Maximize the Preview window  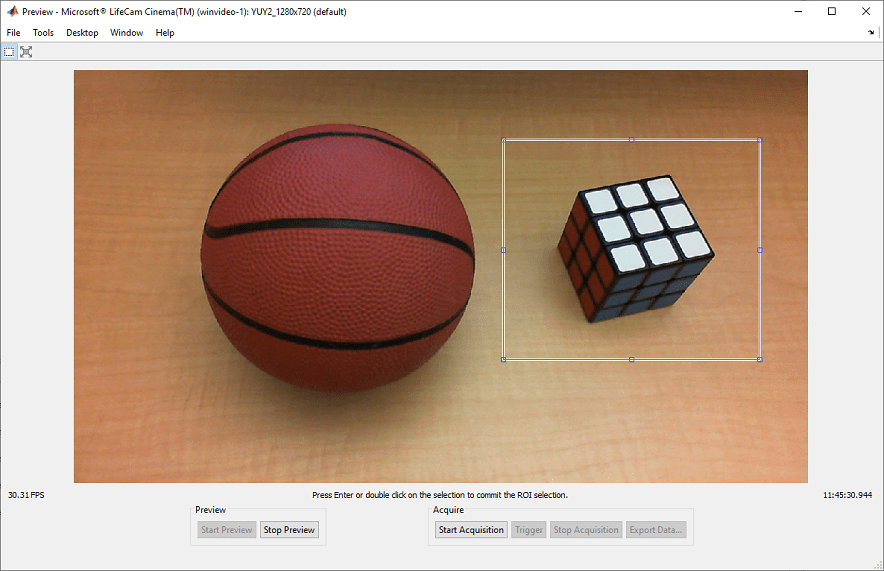832,11
